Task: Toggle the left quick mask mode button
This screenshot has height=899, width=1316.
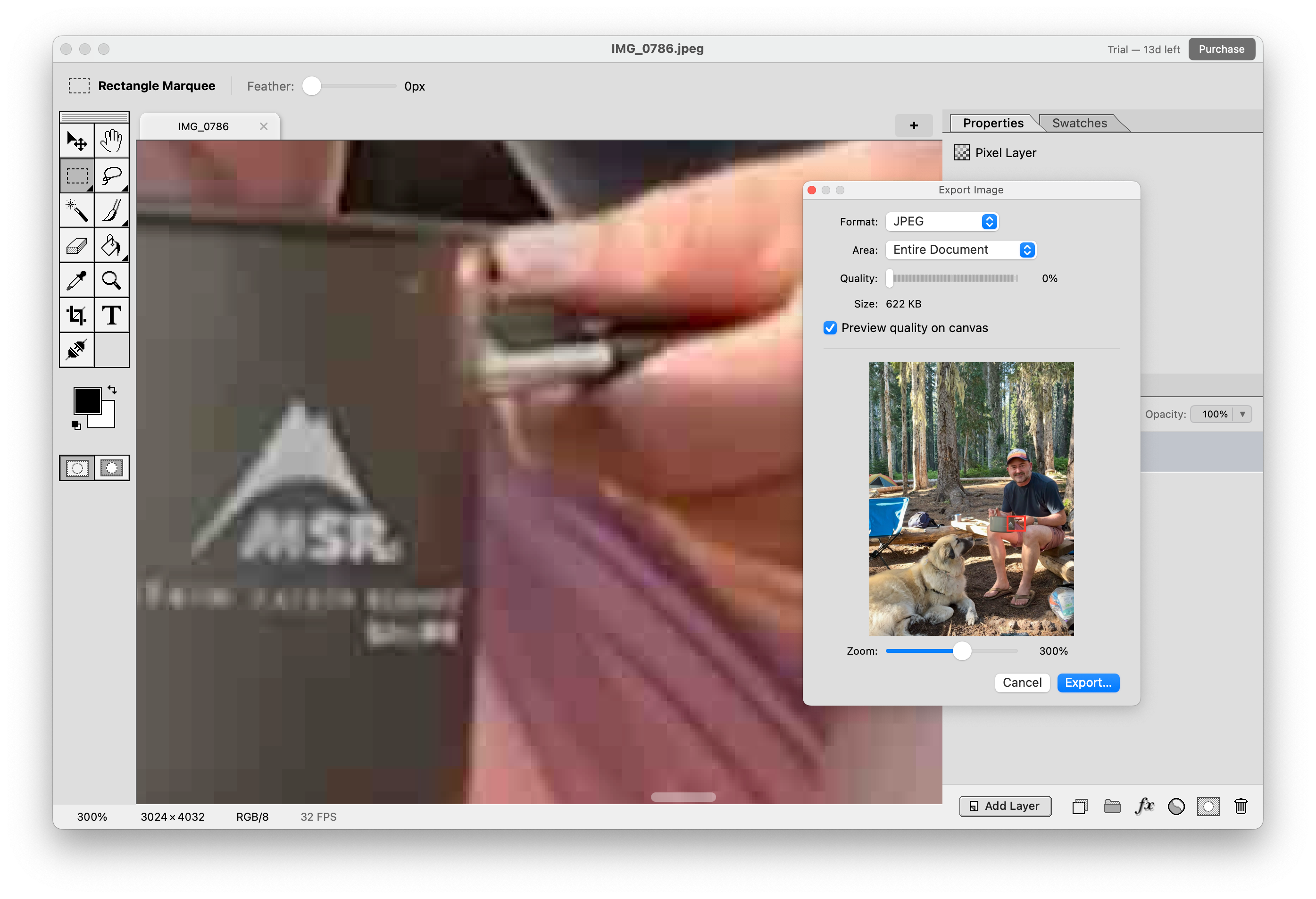Action: pyautogui.click(x=77, y=468)
